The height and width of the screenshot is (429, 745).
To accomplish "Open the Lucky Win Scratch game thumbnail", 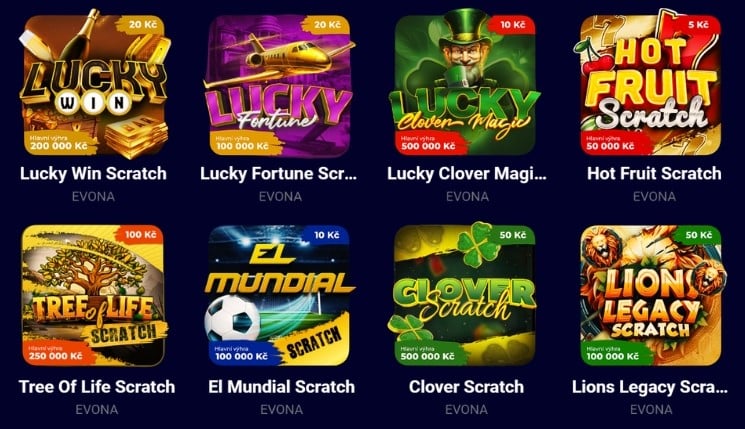I will (93, 84).
